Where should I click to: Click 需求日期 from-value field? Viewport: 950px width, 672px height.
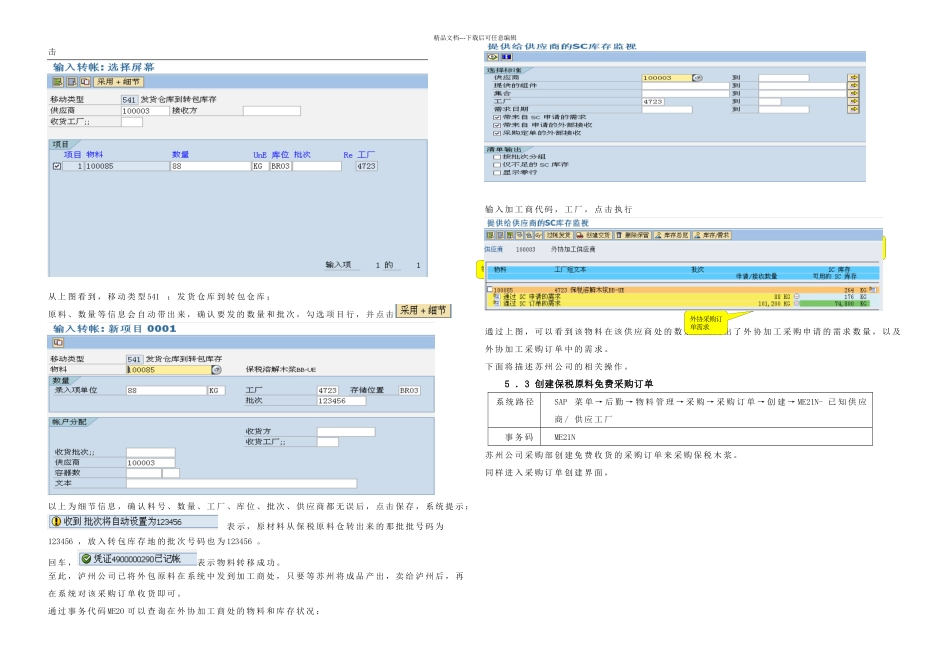pyautogui.click(x=667, y=110)
